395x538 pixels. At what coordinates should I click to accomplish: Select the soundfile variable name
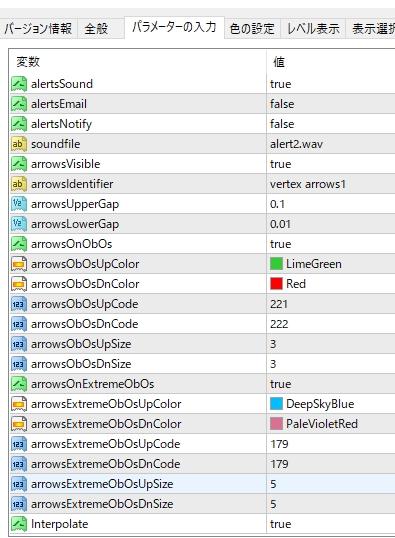click(x=56, y=144)
